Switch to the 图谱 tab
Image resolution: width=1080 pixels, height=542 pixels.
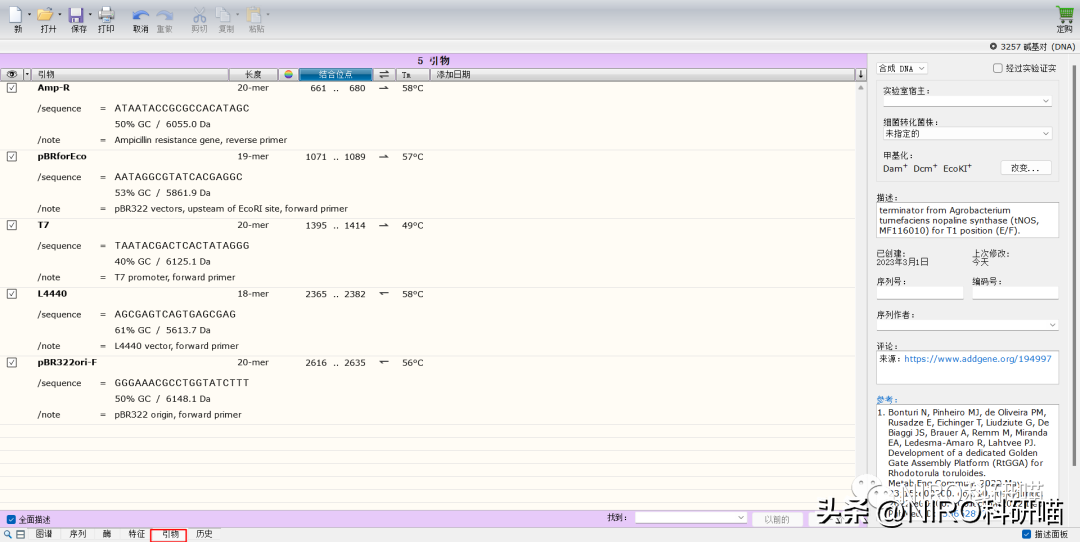point(44,534)
